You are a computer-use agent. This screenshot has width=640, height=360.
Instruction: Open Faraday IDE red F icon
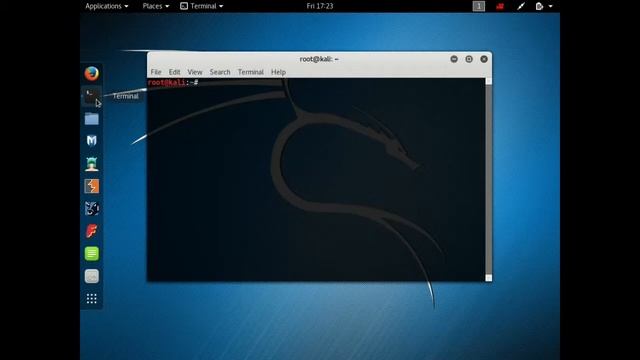91,231
